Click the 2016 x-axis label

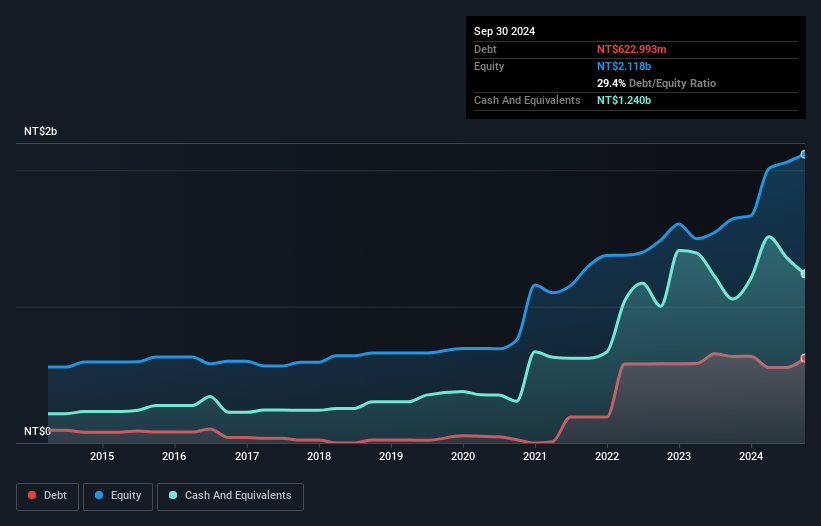point(174,456)
